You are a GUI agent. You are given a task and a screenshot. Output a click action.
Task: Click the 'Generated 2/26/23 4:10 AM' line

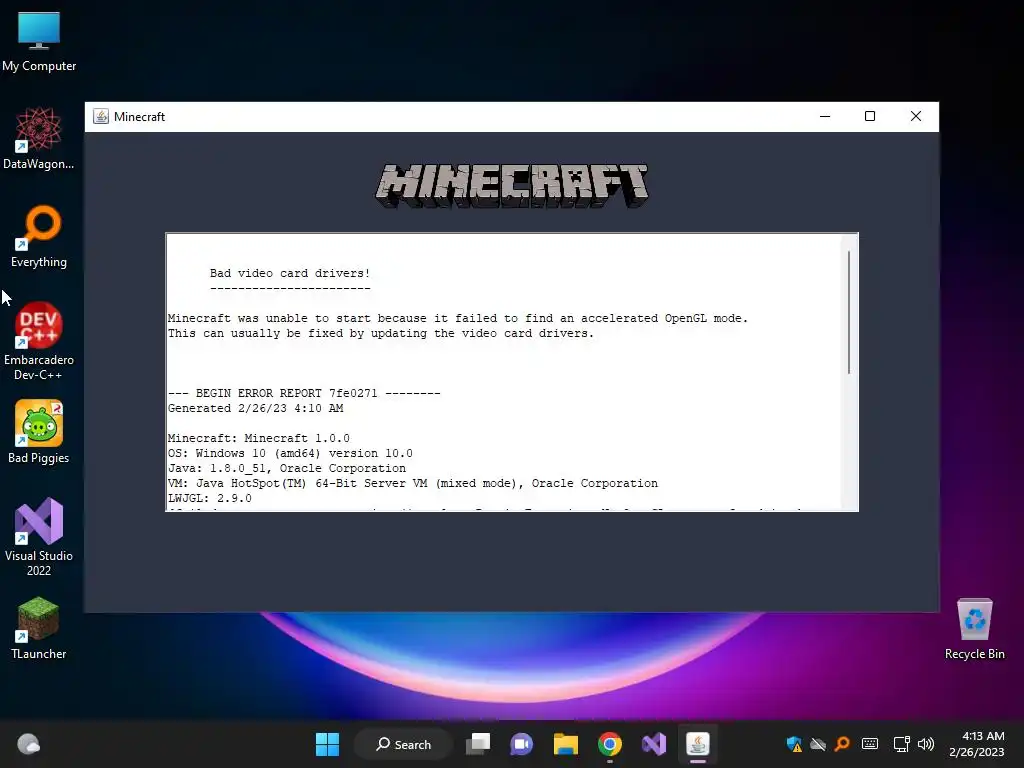pos(255,408)
